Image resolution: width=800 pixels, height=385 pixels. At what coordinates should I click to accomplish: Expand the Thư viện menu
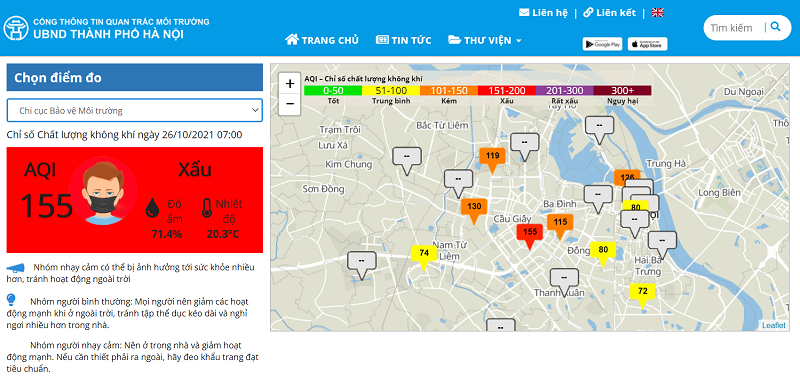tap(485, 40)
